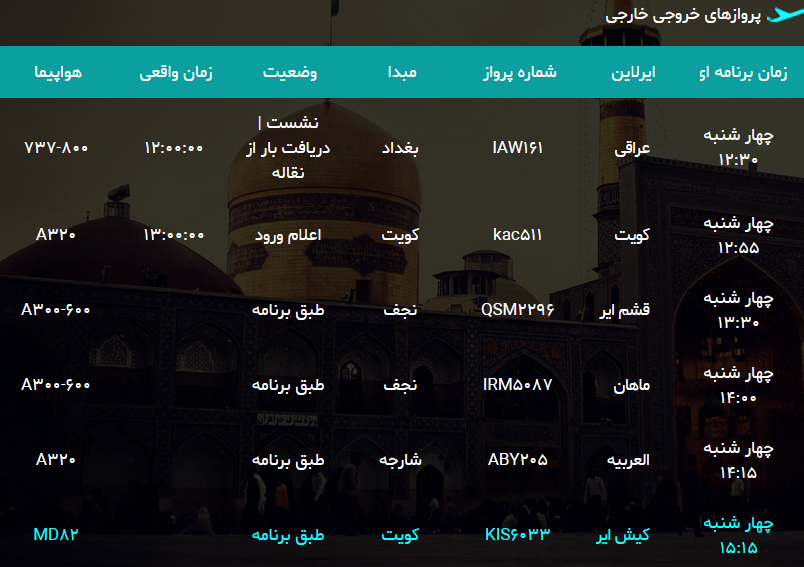This screenshot has height=567, width=804.
Task: Select flight number KIS6033
Action: (517, 535)
